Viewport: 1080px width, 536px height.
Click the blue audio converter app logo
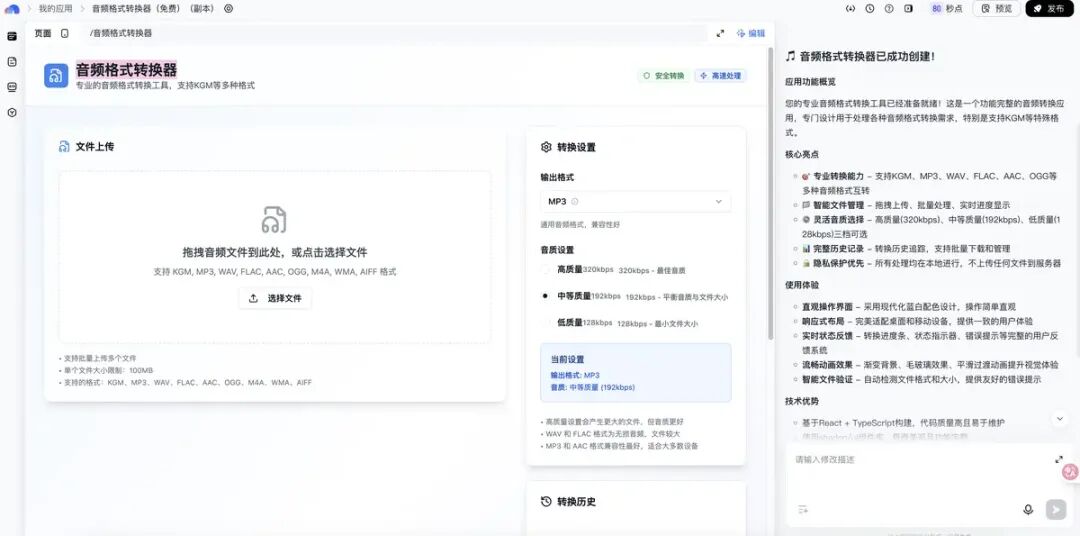(x=56, y=76)
